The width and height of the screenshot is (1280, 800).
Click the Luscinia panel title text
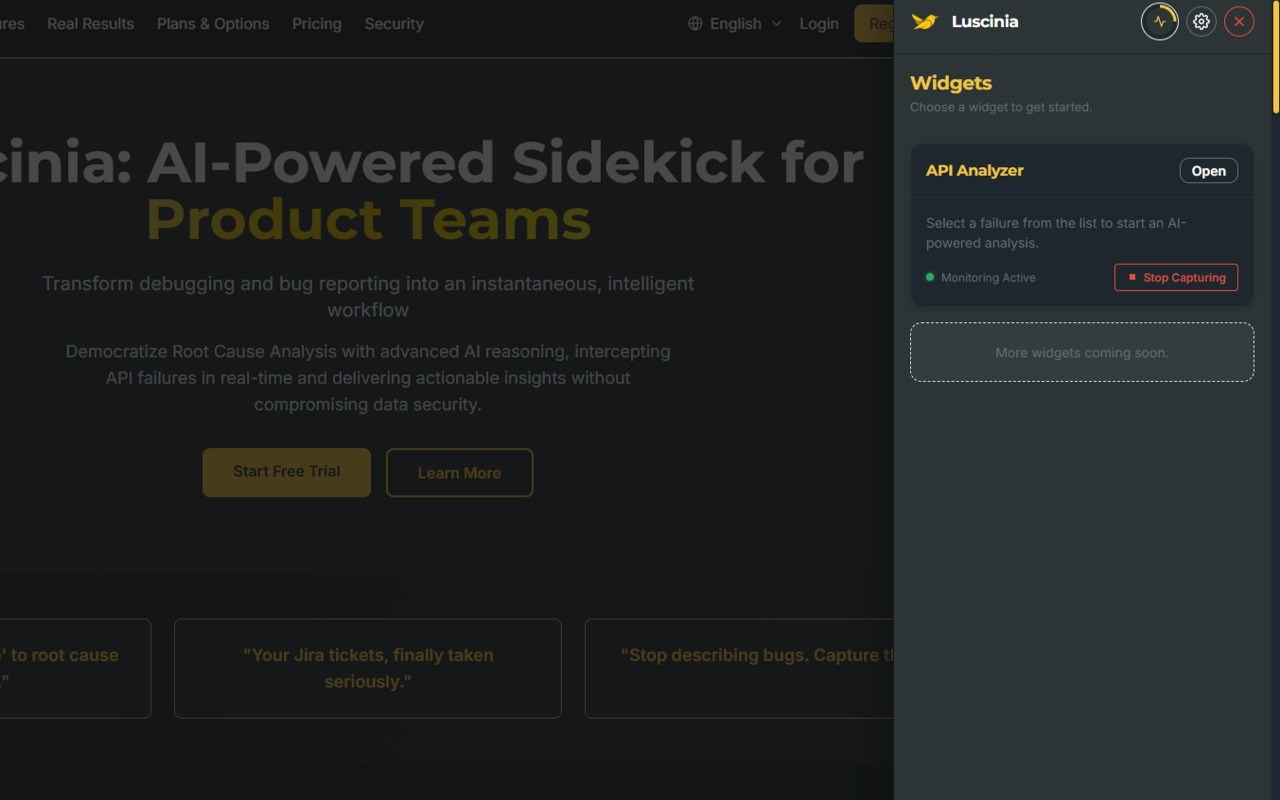(985, 21)
